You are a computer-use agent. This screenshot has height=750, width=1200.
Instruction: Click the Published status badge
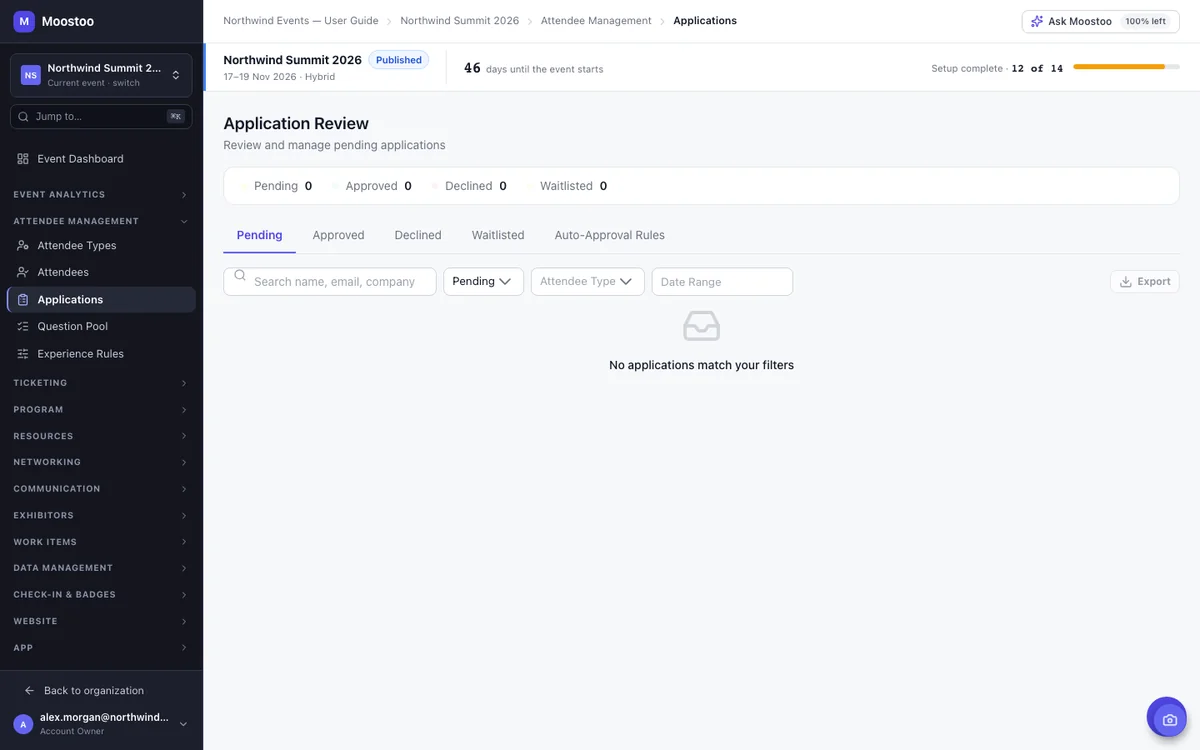click(399, 60)
